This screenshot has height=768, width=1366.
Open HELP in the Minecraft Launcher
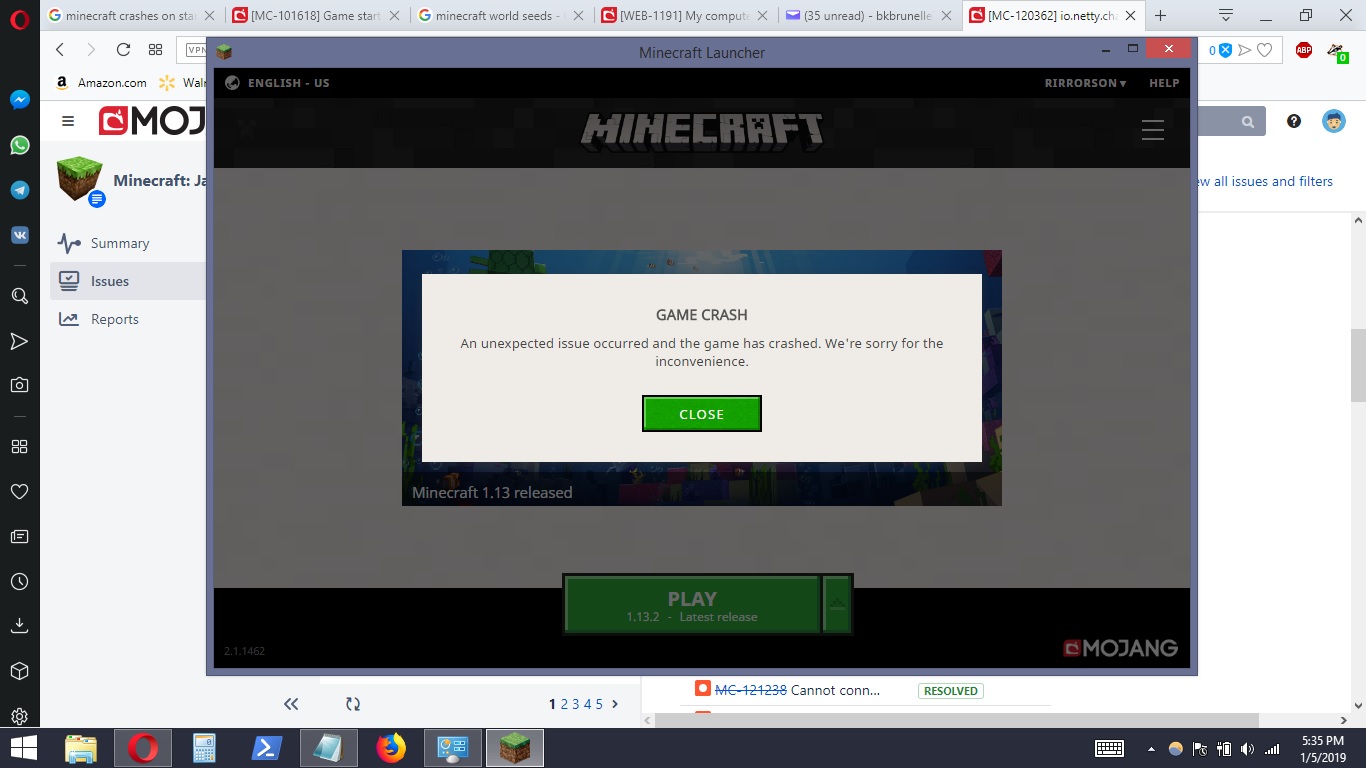[1164, 83]
